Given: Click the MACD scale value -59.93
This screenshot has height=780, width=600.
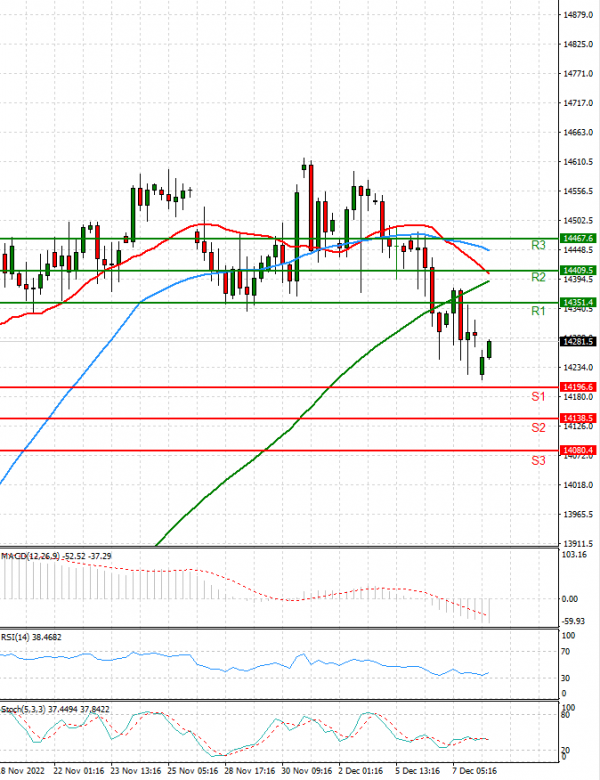Looking at the screenshot, I should click(x=574, y=621).
